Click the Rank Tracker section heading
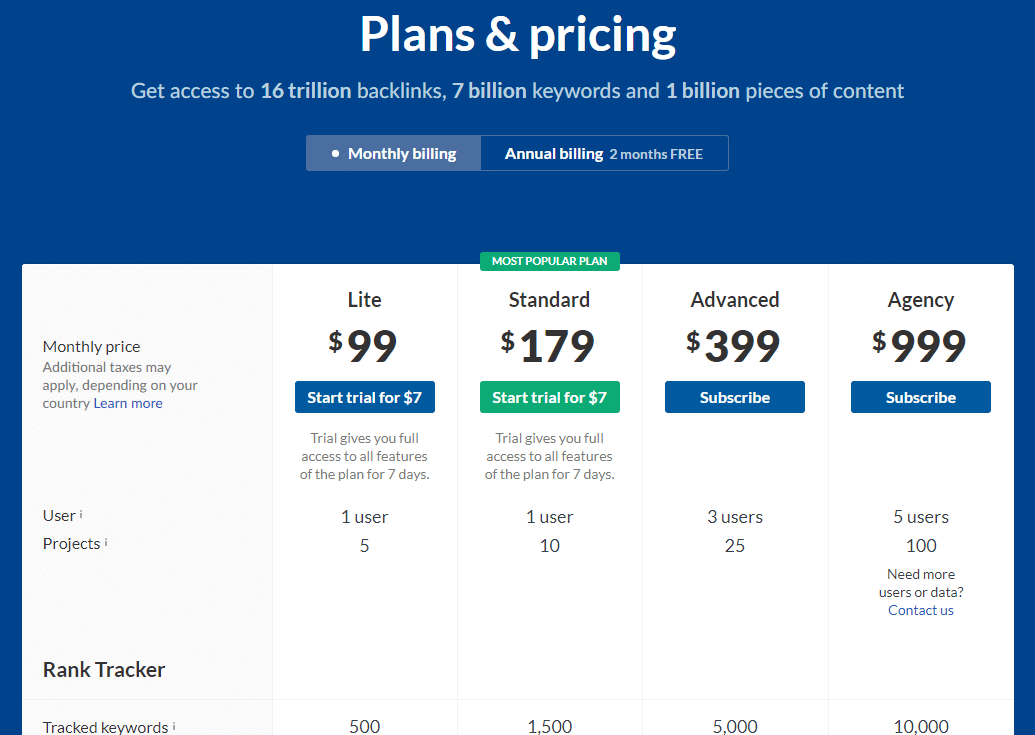 tap(104, 670)
